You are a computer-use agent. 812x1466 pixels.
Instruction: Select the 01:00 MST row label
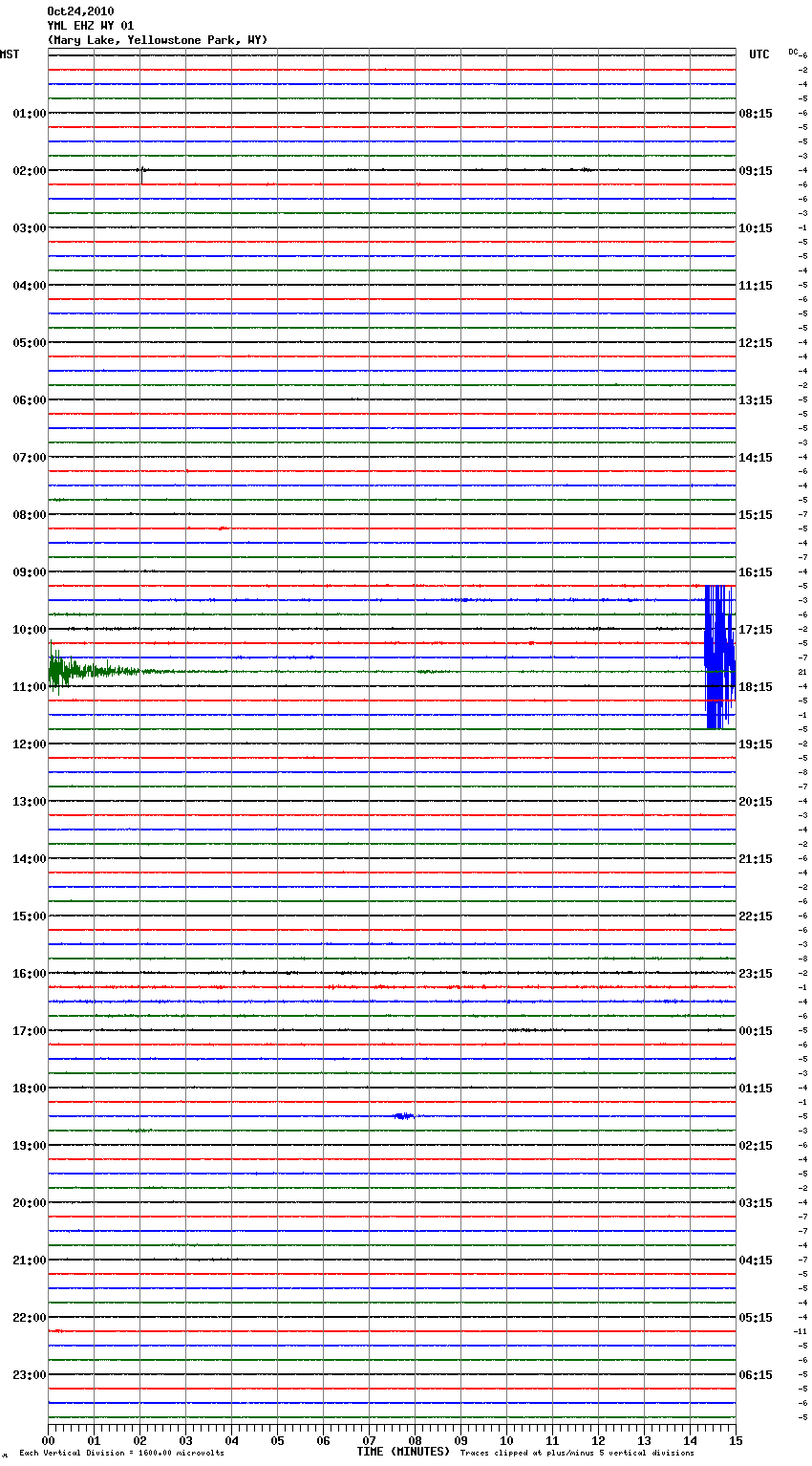pos(30,114)
